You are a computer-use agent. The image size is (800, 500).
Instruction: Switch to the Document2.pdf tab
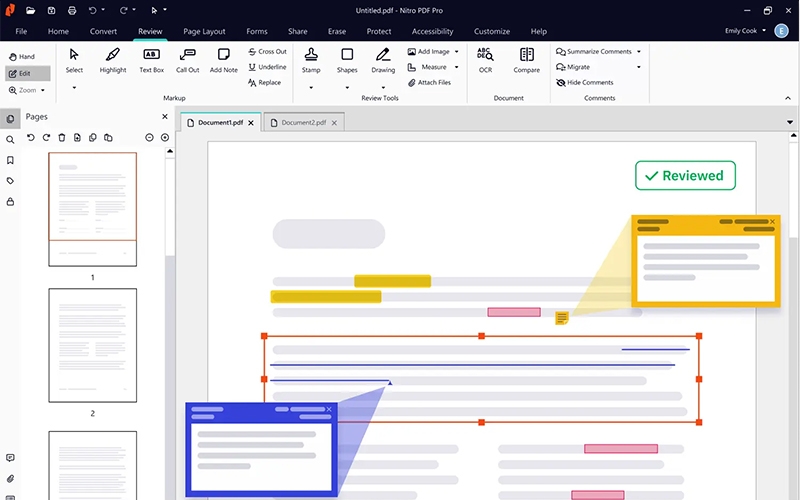click(x=310, y=122)
